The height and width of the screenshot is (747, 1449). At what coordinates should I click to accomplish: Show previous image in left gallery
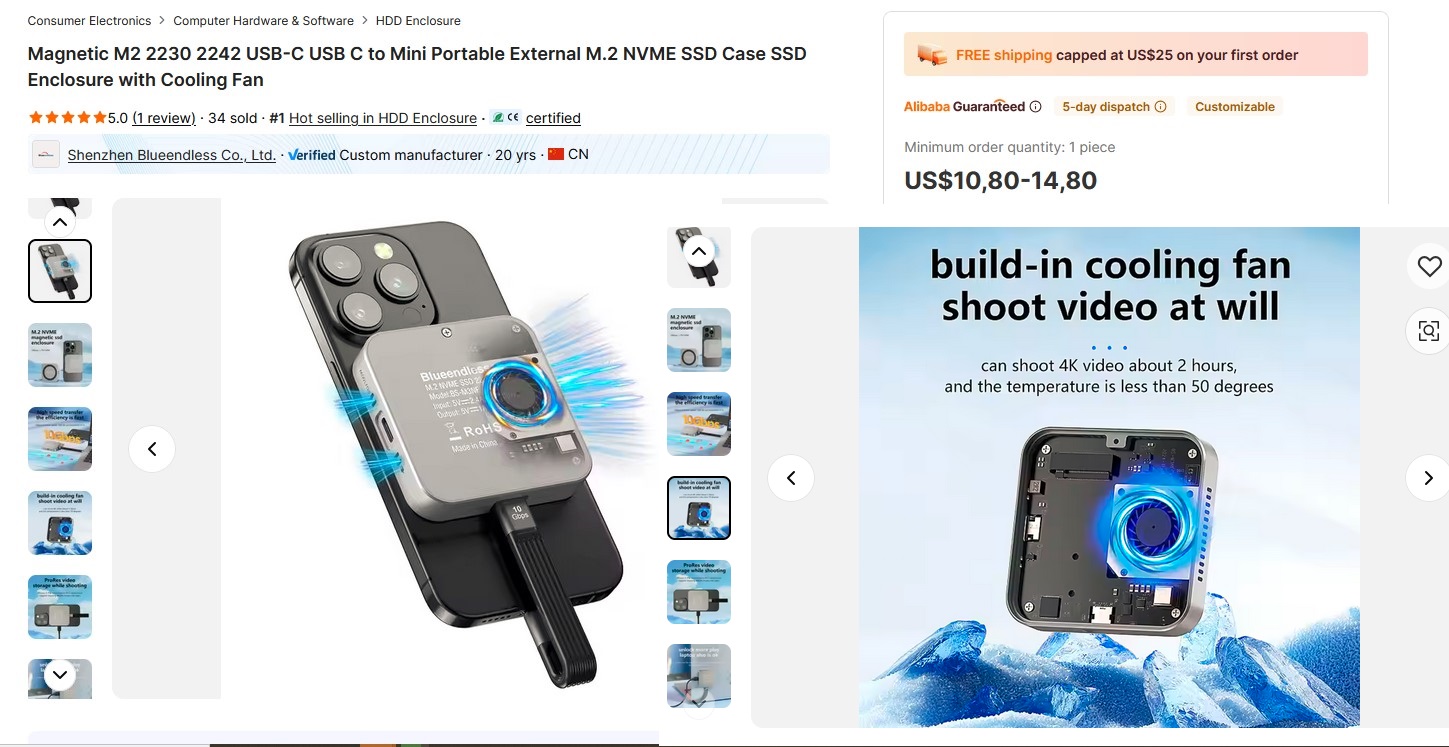[x=152, y=449]
